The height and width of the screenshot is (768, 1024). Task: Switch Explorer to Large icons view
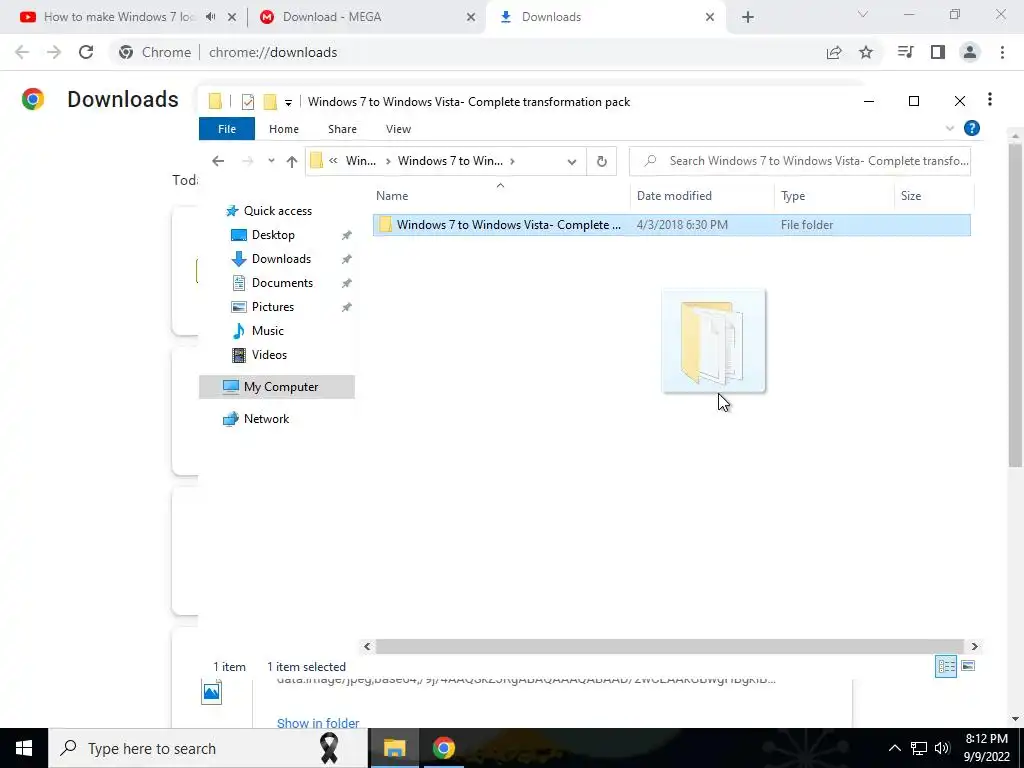(968, 666)
